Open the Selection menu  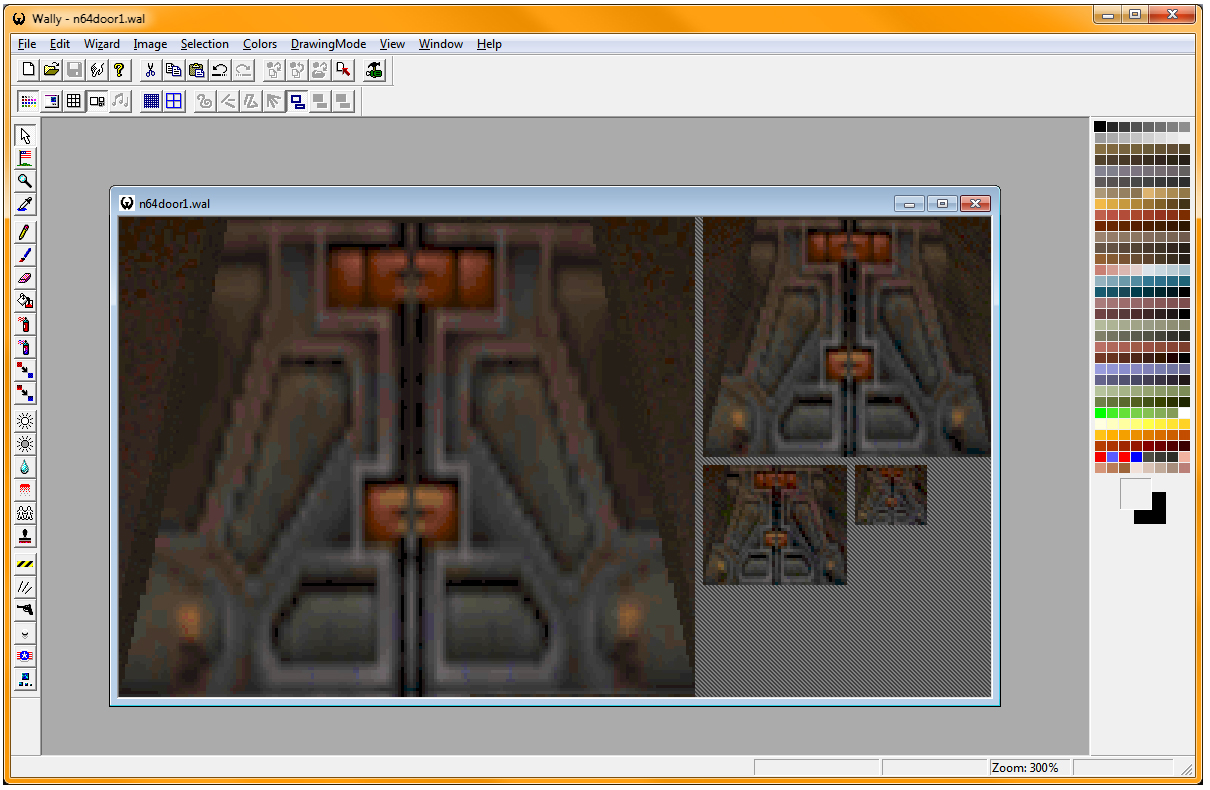click(x=204, y=44)
